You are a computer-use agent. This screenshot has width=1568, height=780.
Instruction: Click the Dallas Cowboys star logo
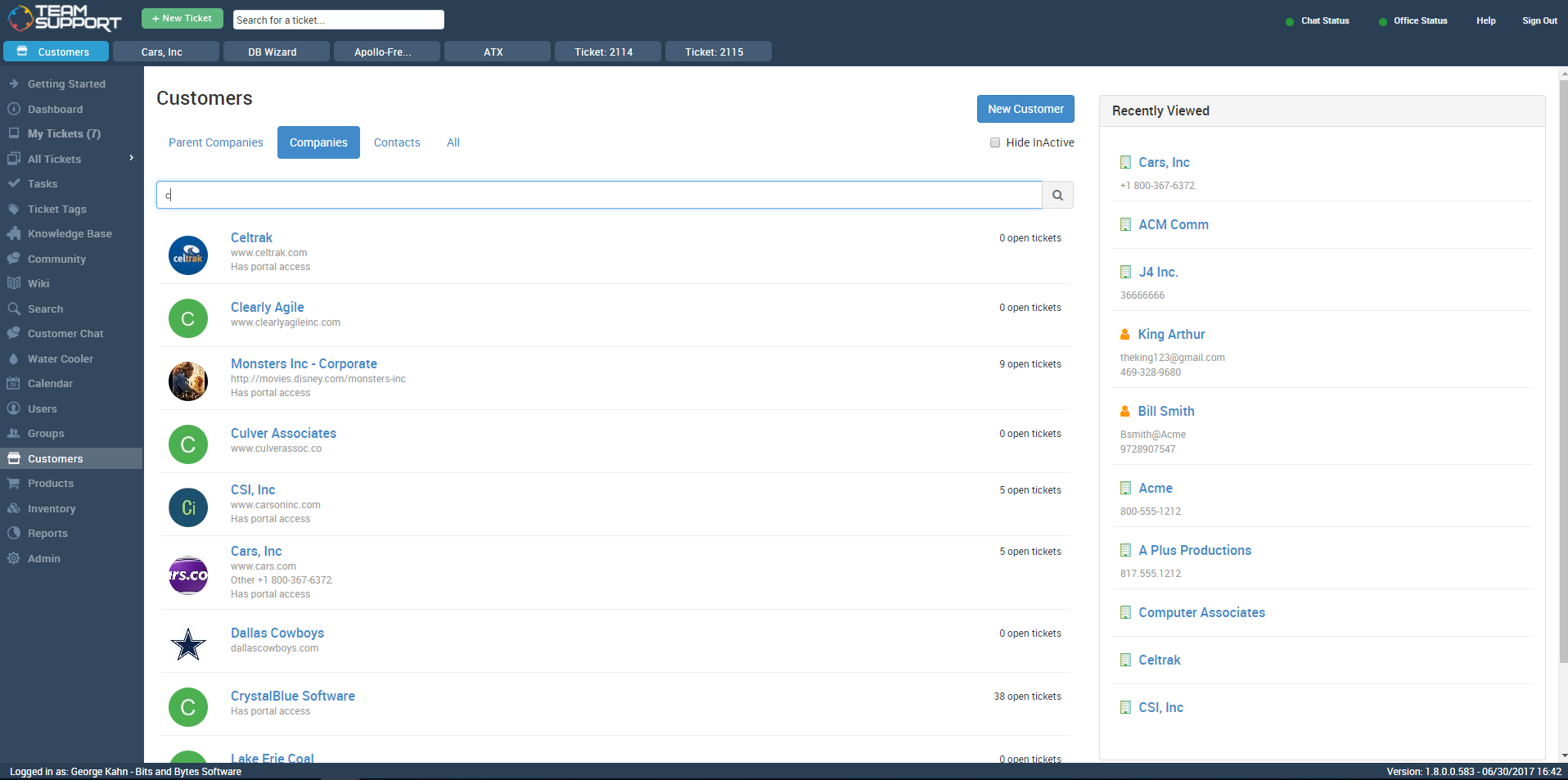[x=188, y=645]
